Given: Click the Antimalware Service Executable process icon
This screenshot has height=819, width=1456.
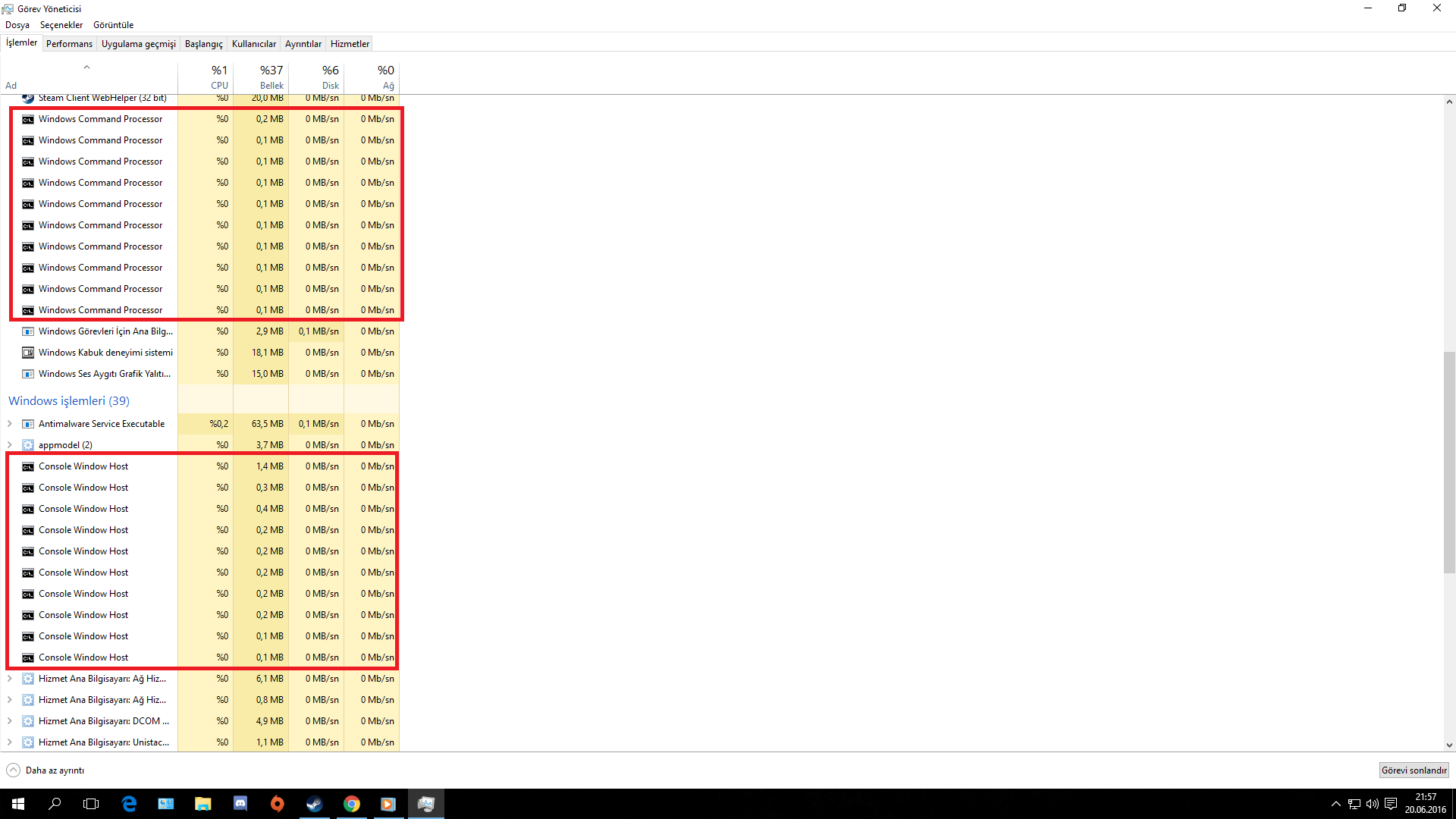Looking at the screenshot, I should click(28, 424).
